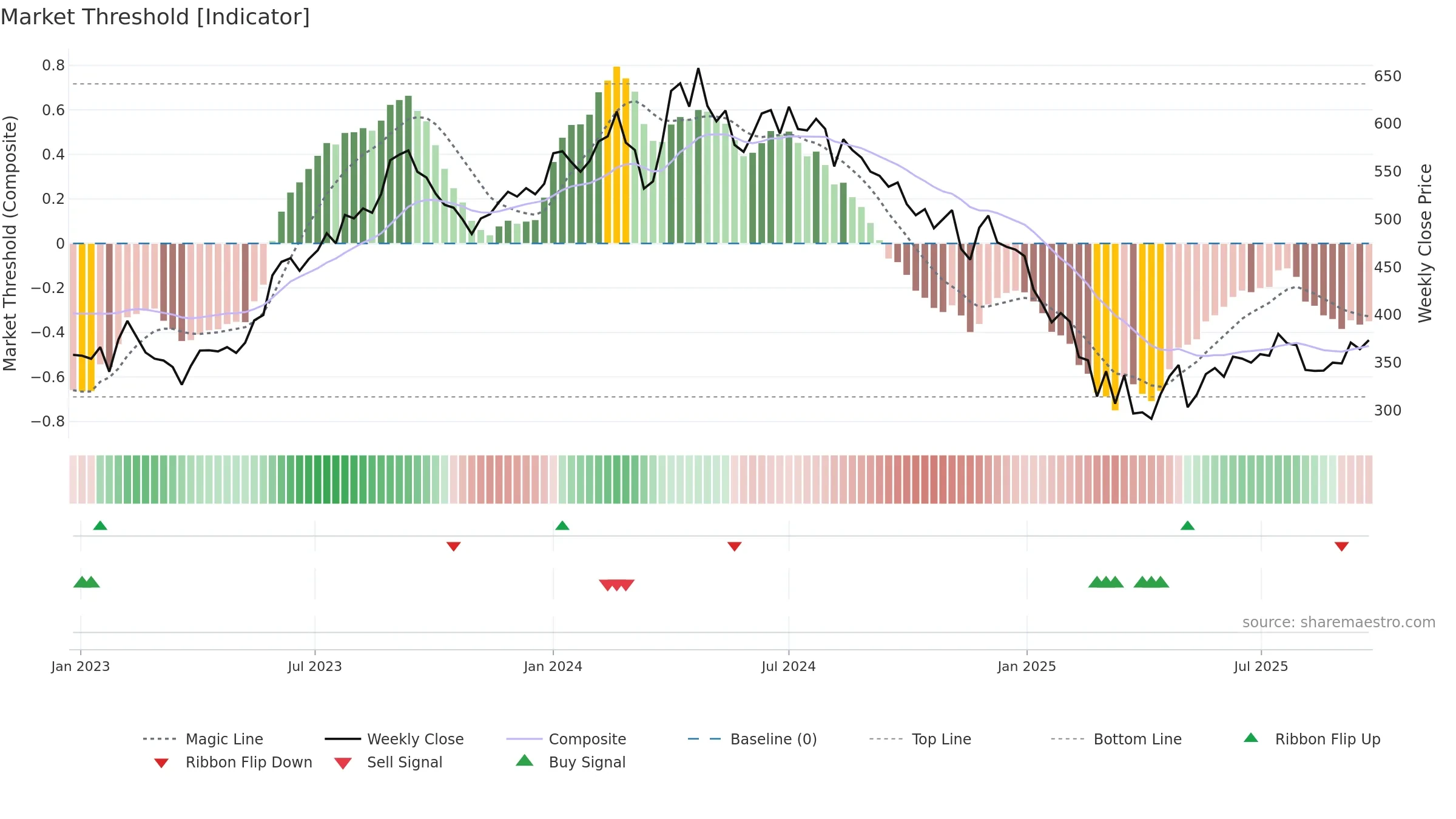Click the light green ribbon segment near Jul 2025
1456x819 pixels.
click(x=1260, y=479)
